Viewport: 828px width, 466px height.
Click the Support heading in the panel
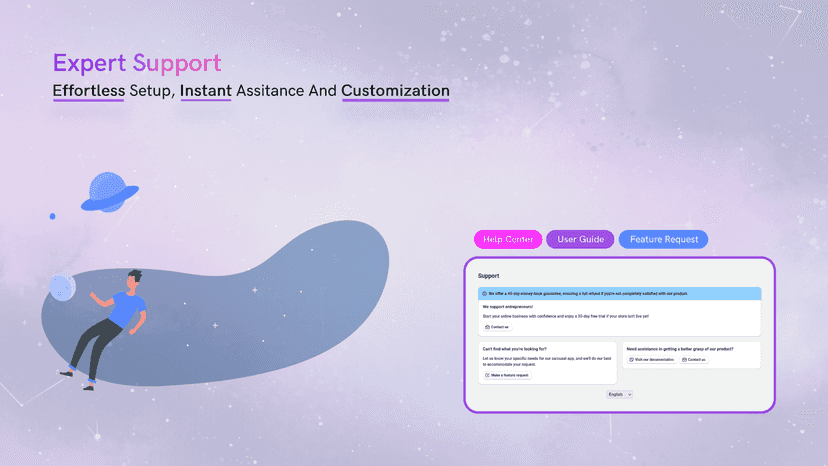point(488,276)
